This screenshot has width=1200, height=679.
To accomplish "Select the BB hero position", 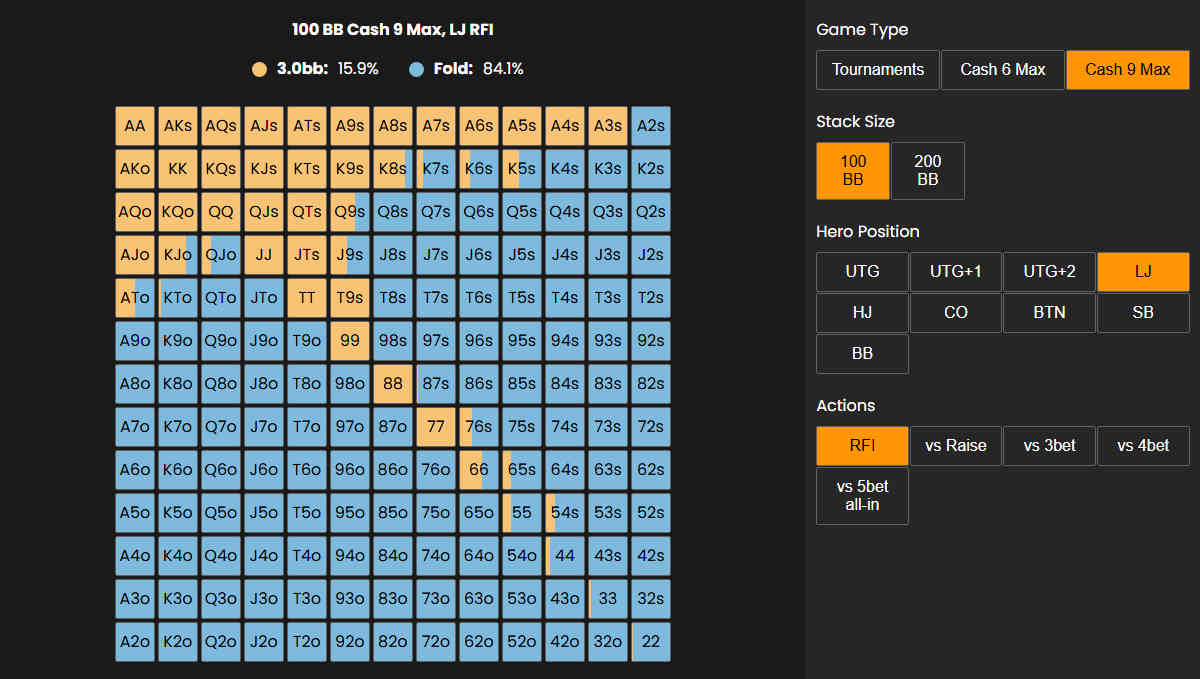I will [862, 354].
